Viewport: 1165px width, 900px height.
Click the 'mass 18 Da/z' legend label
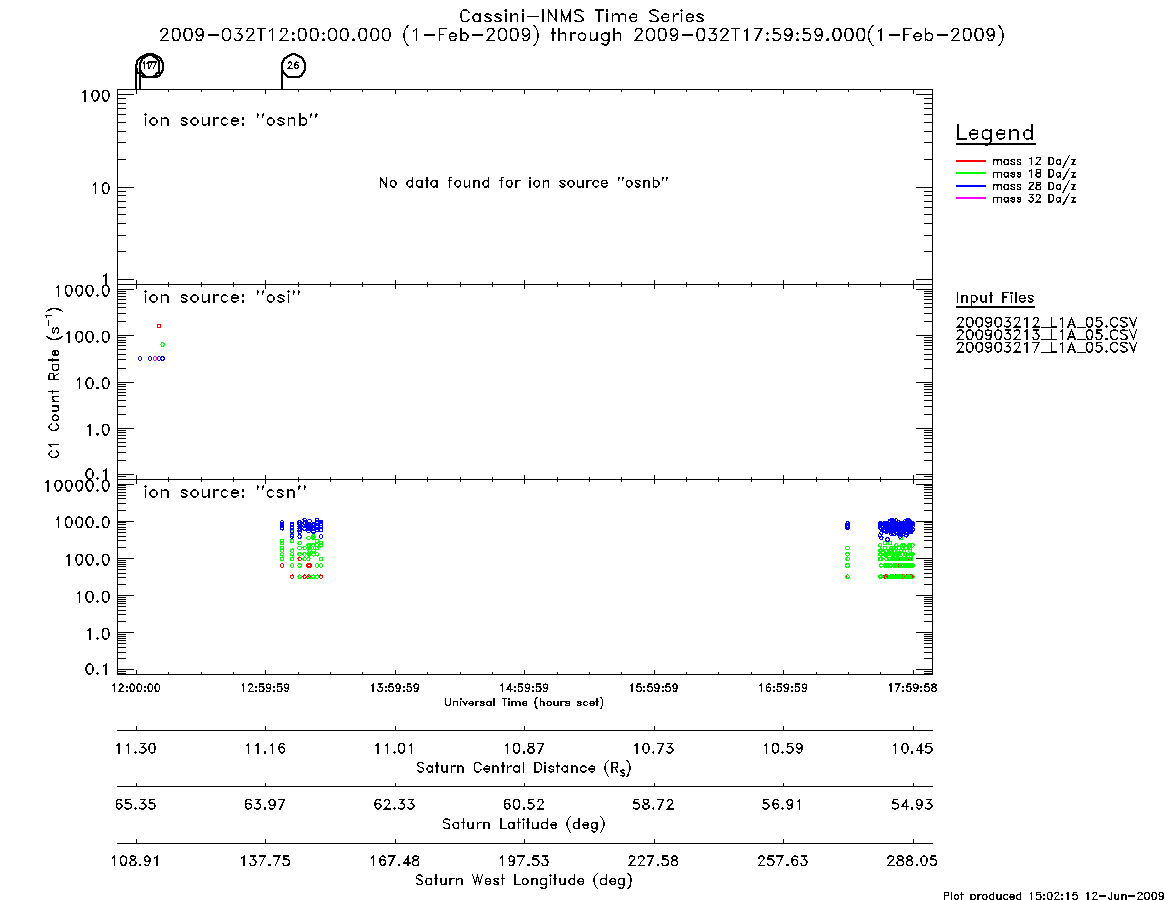(1034, 174)
